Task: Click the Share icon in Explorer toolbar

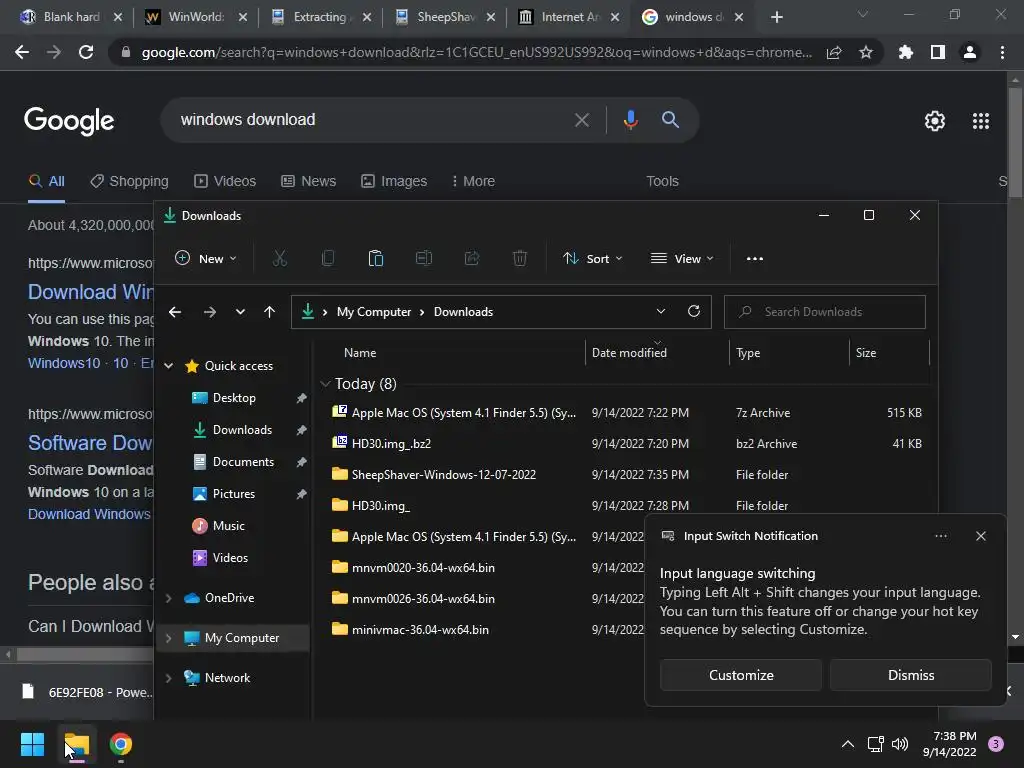Action: (x=472, y=259)
